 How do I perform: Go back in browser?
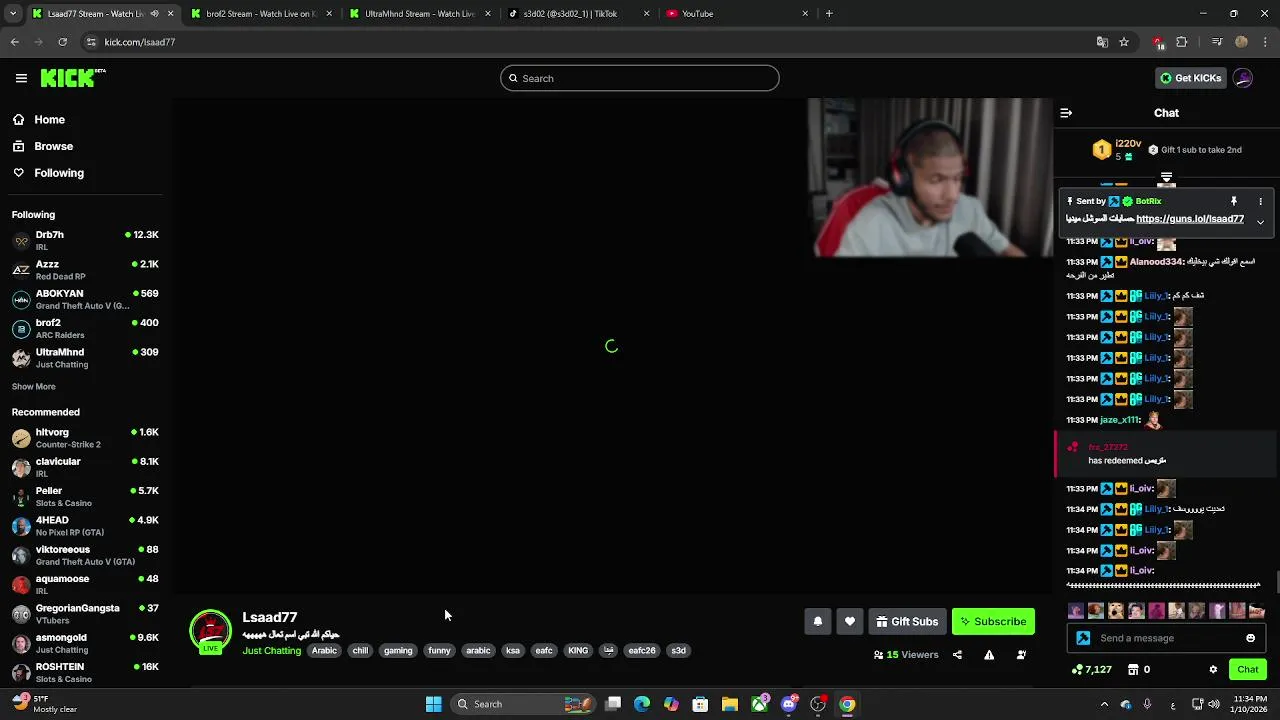pos(15,42)
